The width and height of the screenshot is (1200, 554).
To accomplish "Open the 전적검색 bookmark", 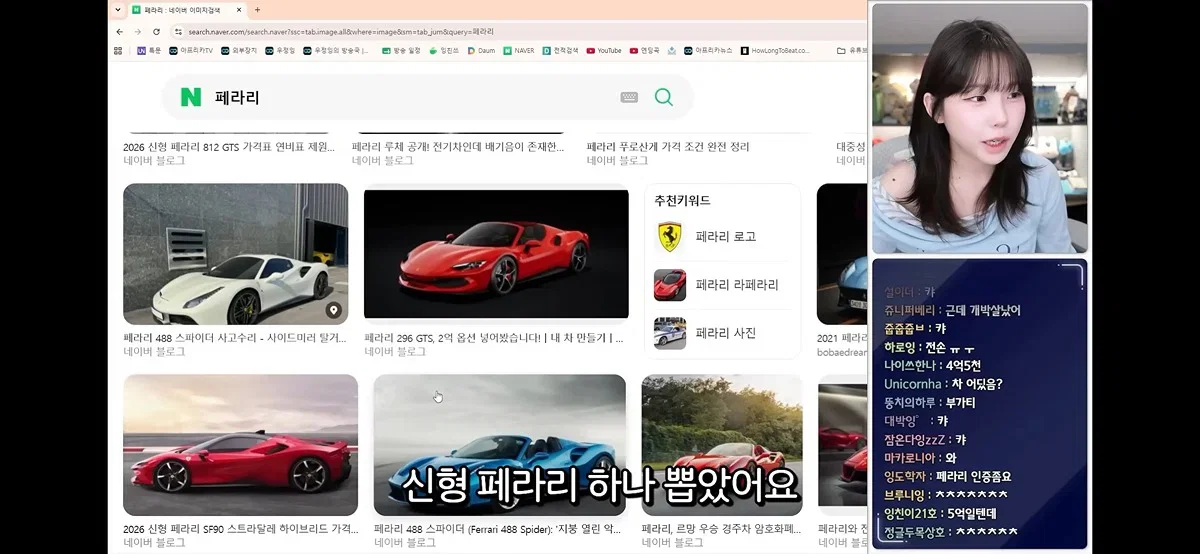I will click(560, 50).
